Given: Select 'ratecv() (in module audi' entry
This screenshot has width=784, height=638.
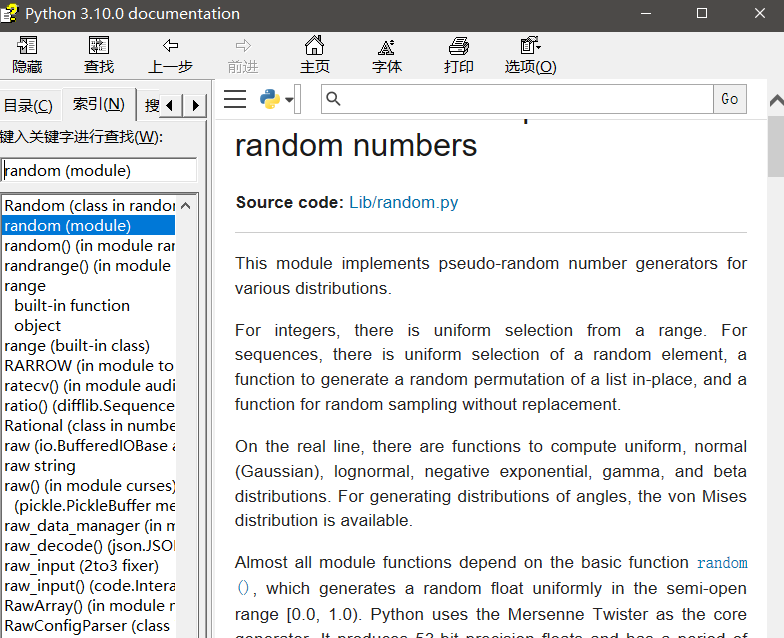Looking at the screenshot, I should pos(90,386).
